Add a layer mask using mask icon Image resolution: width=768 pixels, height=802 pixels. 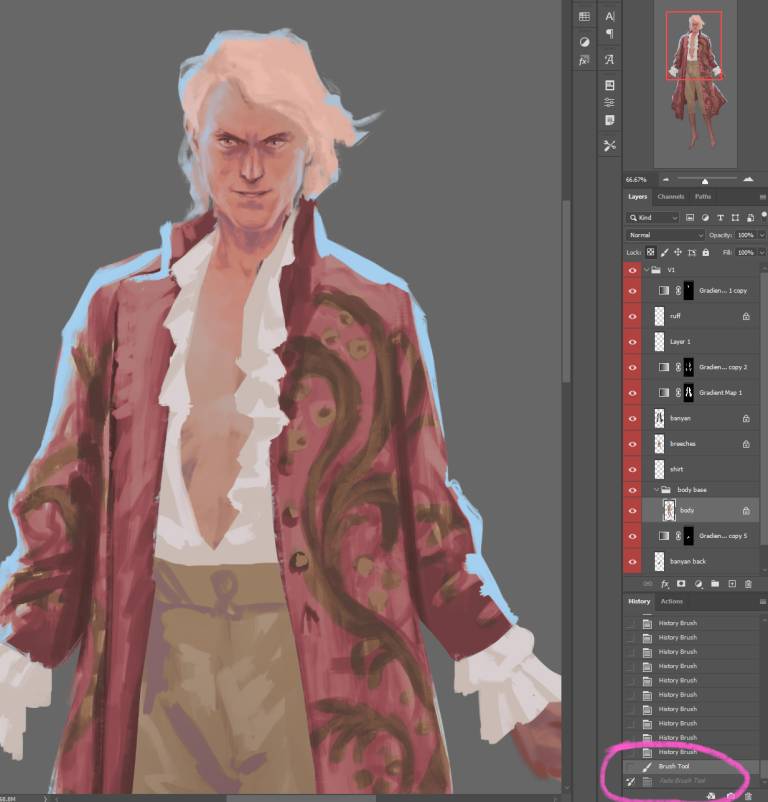pyautogui.click(x=681, y=583)
